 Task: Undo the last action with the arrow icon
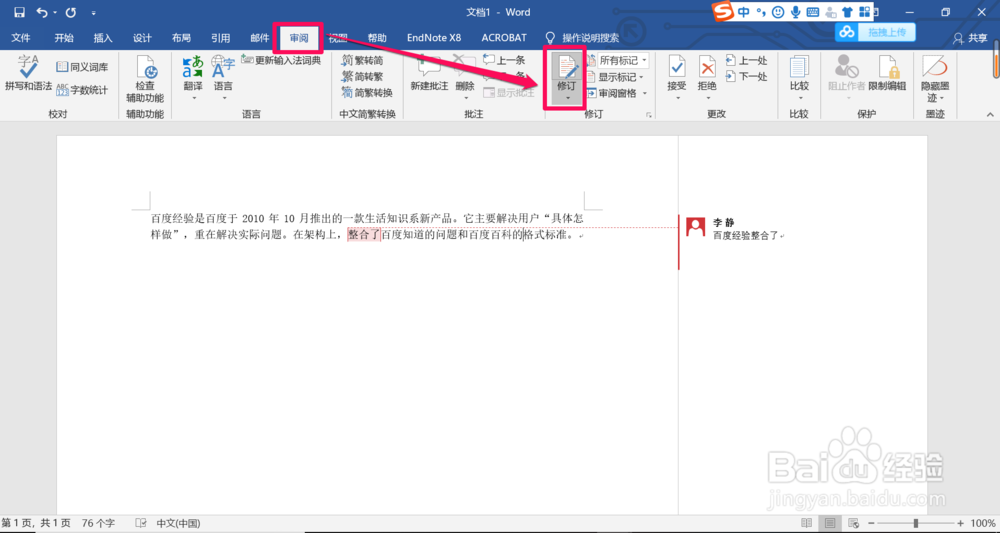point(41,12)
